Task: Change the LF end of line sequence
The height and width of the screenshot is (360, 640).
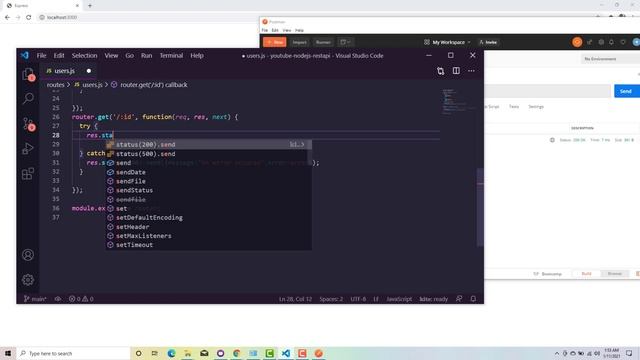Action: (376, 299)
